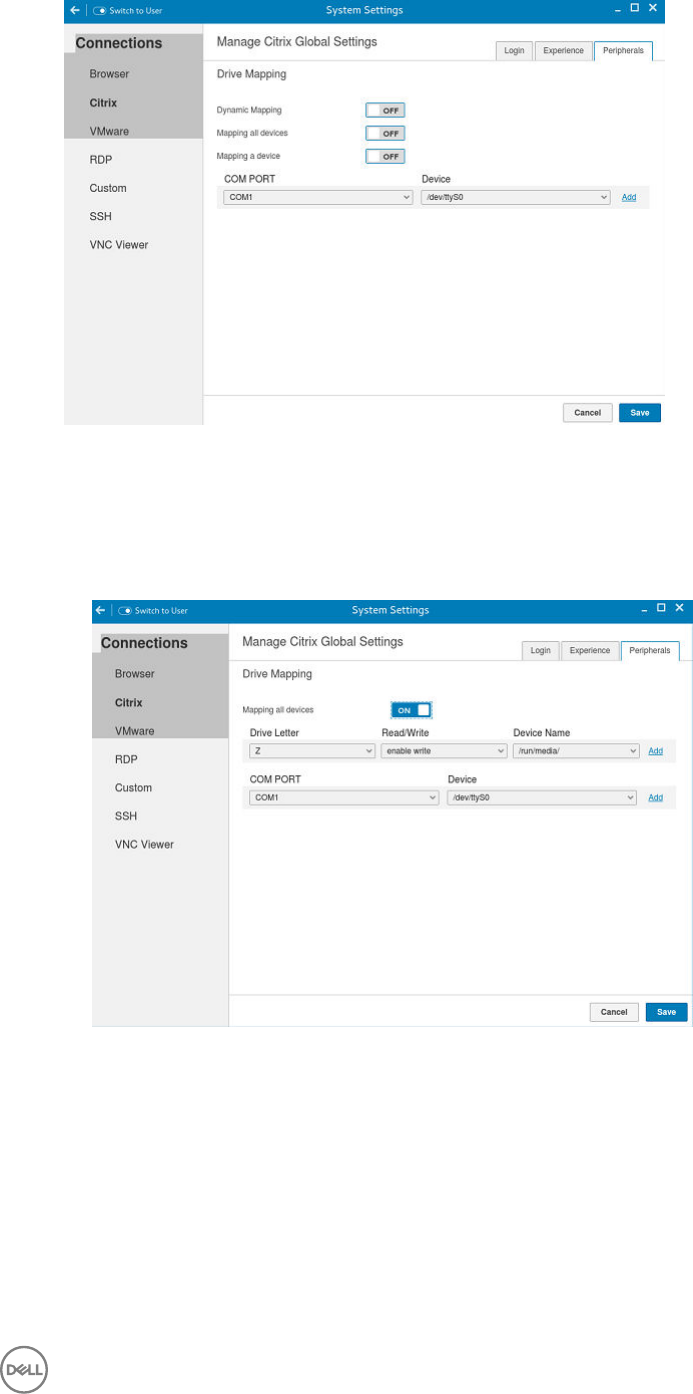The height and width of the screenshot is (1394, 693).
Task: Select the Peripherals tab in the lower window
Action: coord(650,651)
